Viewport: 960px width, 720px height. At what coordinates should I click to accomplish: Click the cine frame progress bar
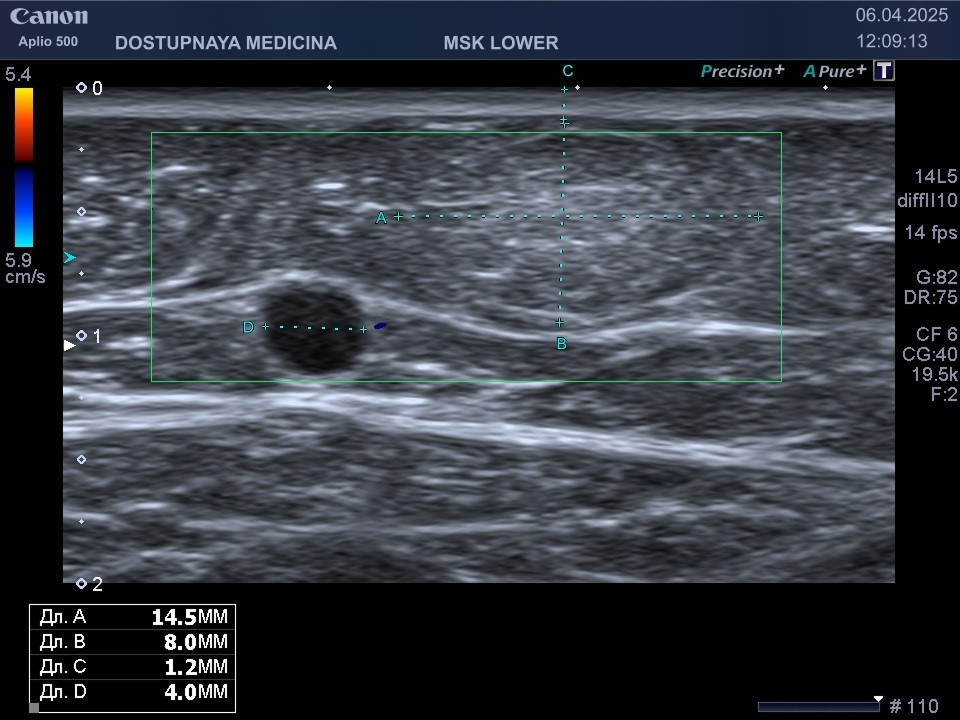[x=818, y=707]
